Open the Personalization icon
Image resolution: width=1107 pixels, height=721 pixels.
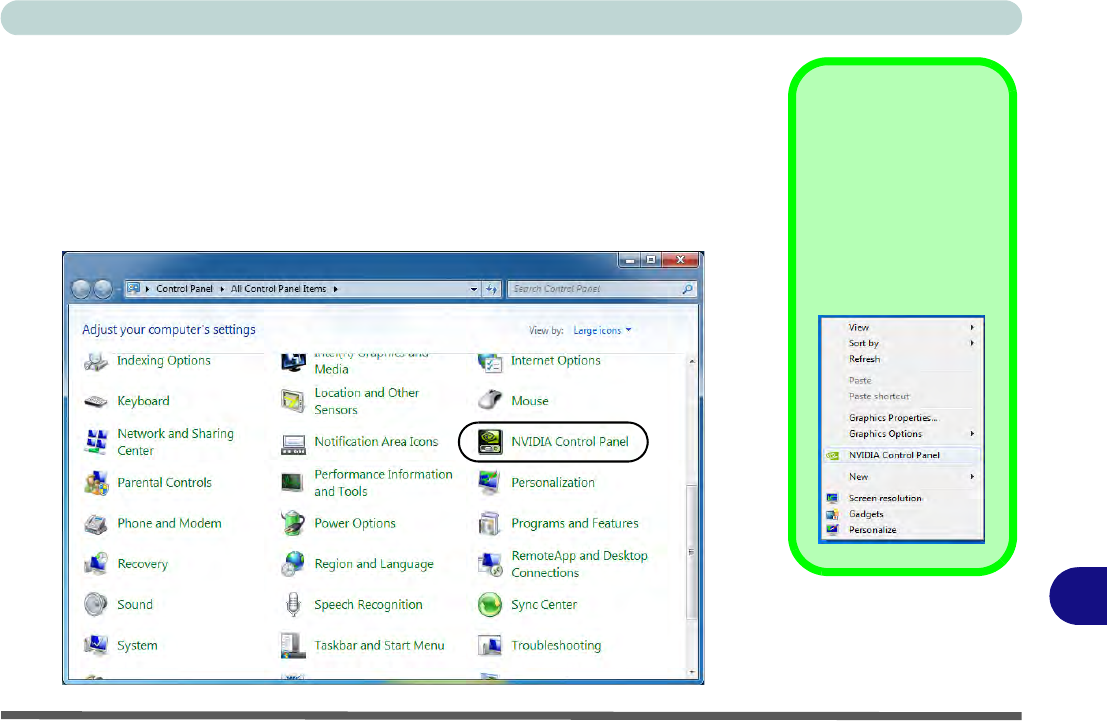click(490, 483)
